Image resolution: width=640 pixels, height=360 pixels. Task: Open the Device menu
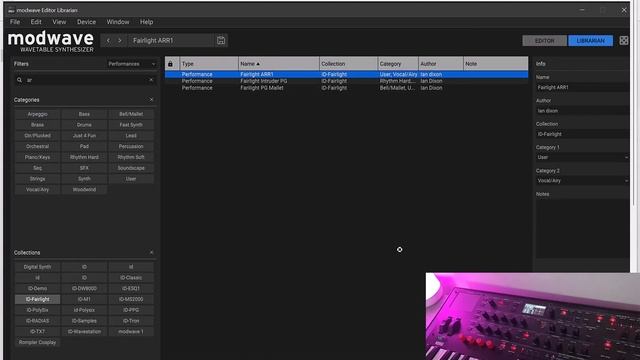(87, 22)
